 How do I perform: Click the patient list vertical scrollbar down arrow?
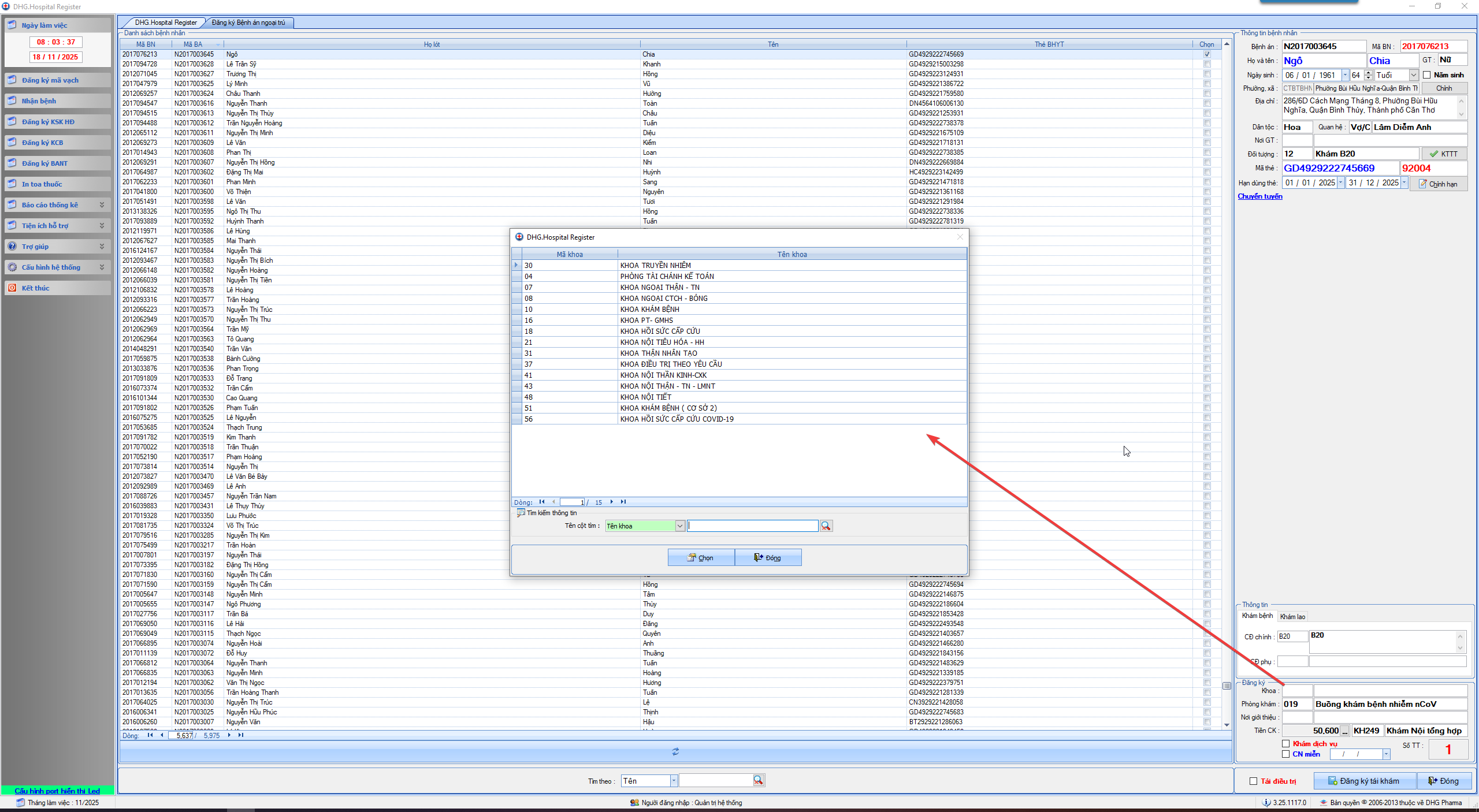click(1226, 725)
